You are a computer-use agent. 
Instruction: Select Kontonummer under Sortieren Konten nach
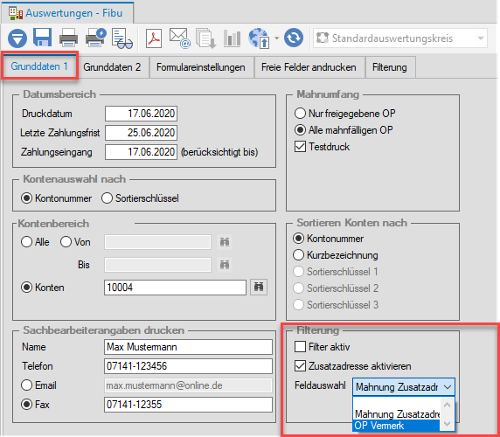tap(299, 238)
